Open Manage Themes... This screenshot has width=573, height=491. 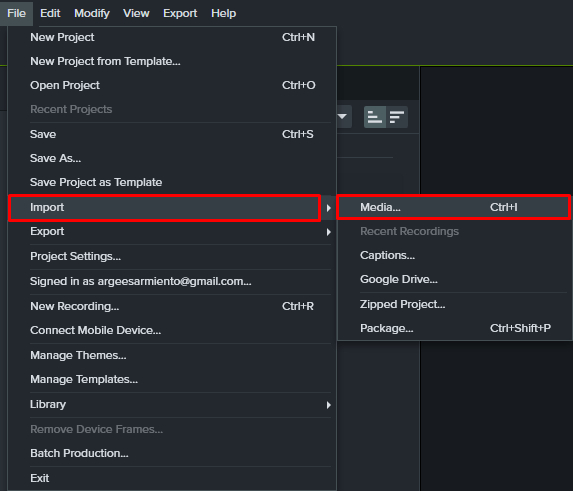[x=172, y=355]
